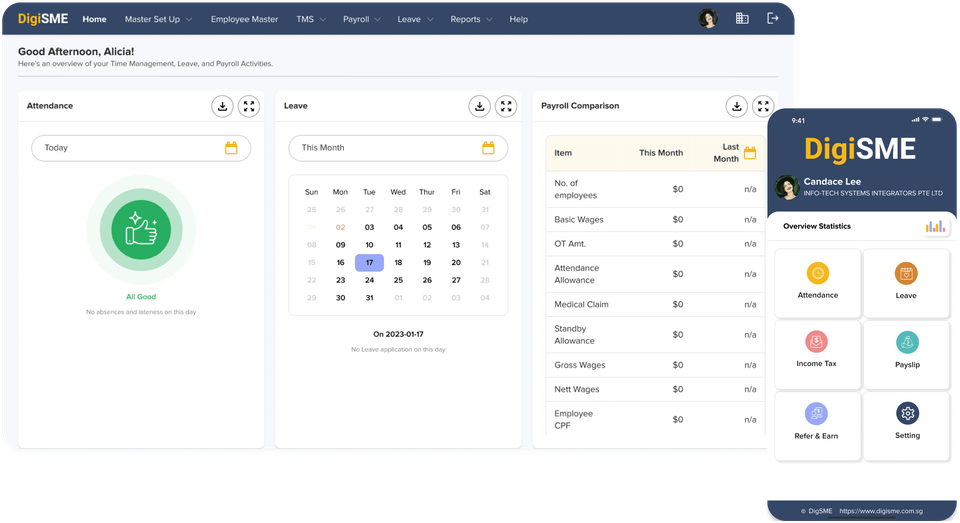Select date 24 in the Leave calendar

pos(369,280)
